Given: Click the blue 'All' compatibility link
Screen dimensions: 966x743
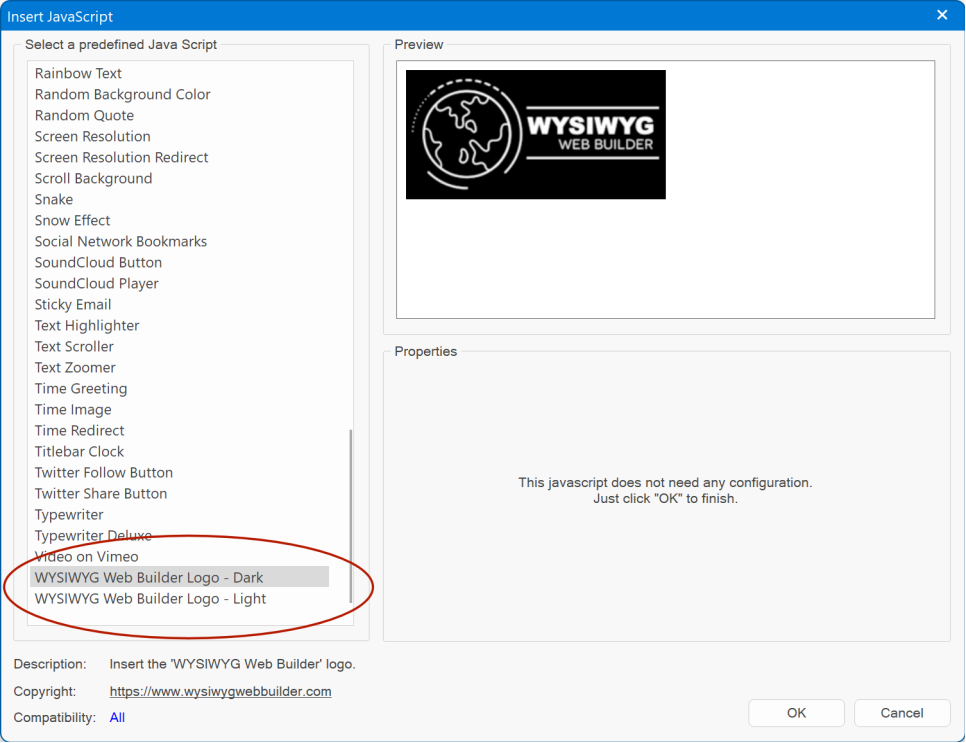Looking at the screenshot, I should tap(117, 717).
